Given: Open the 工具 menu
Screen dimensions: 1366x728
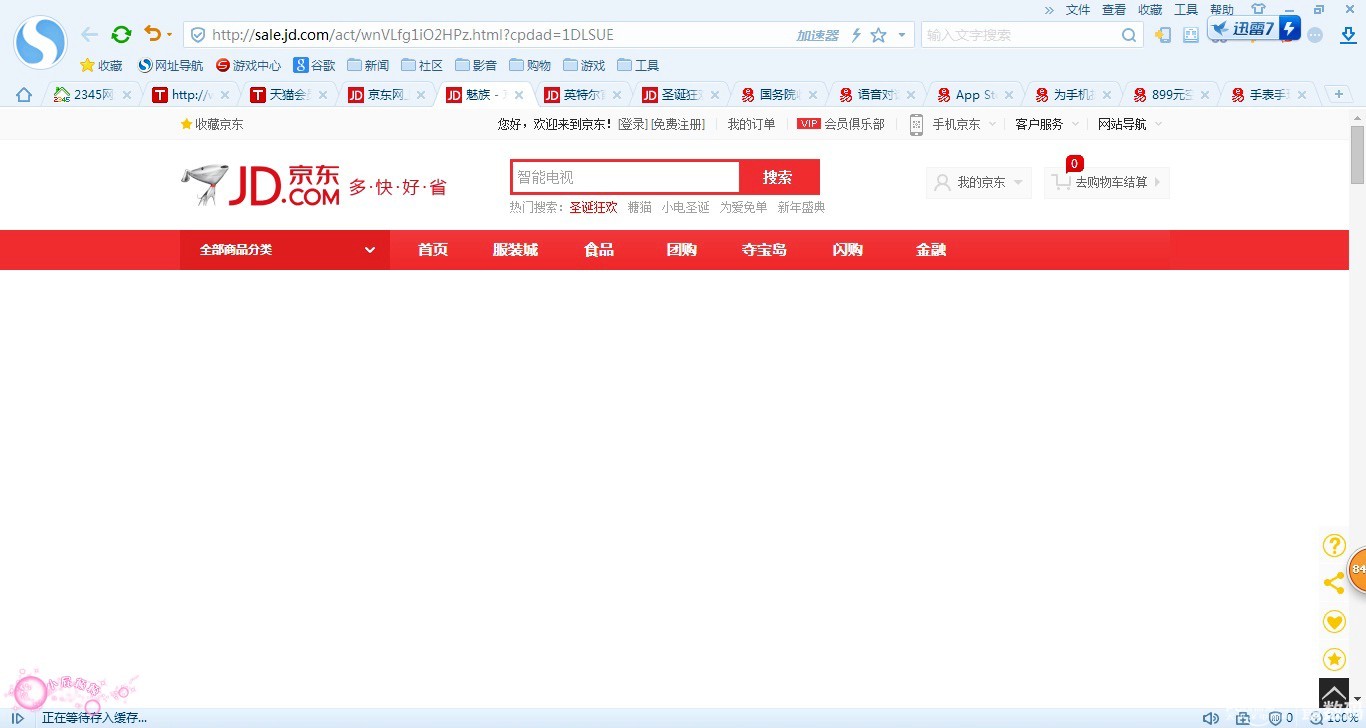Looking at the screenshot, I should click(x=1185, y=9).
